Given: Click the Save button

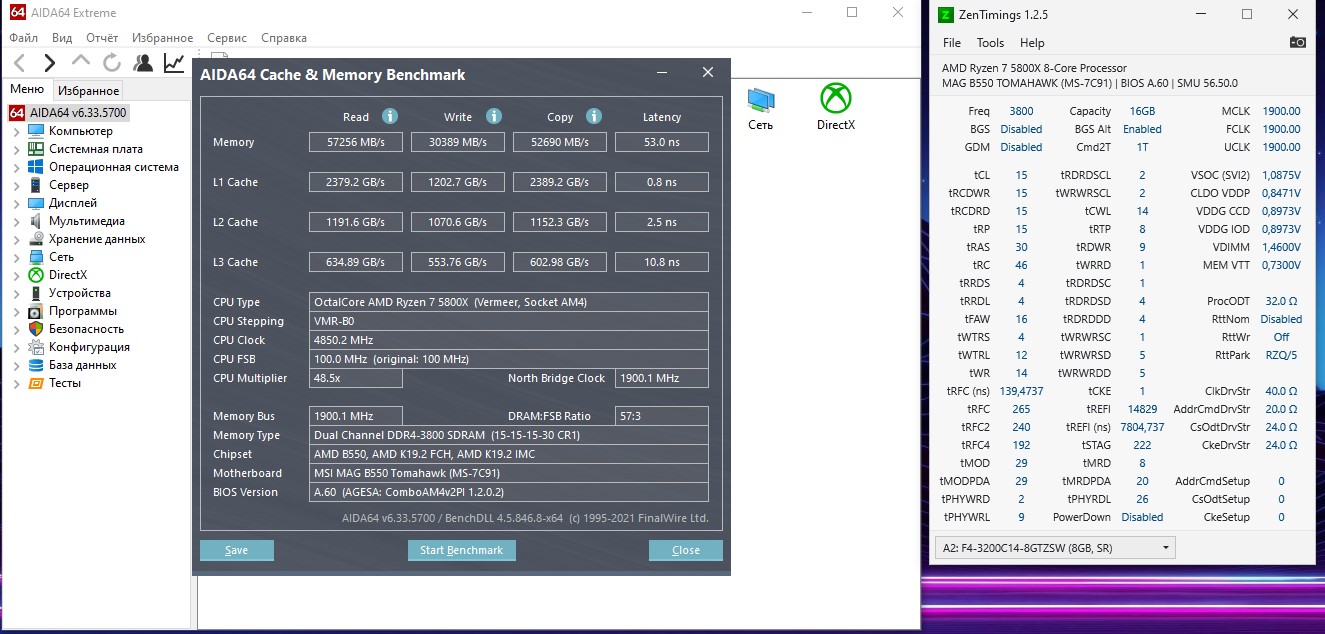Looking at the screenshot, I should (x=236, y=550).
